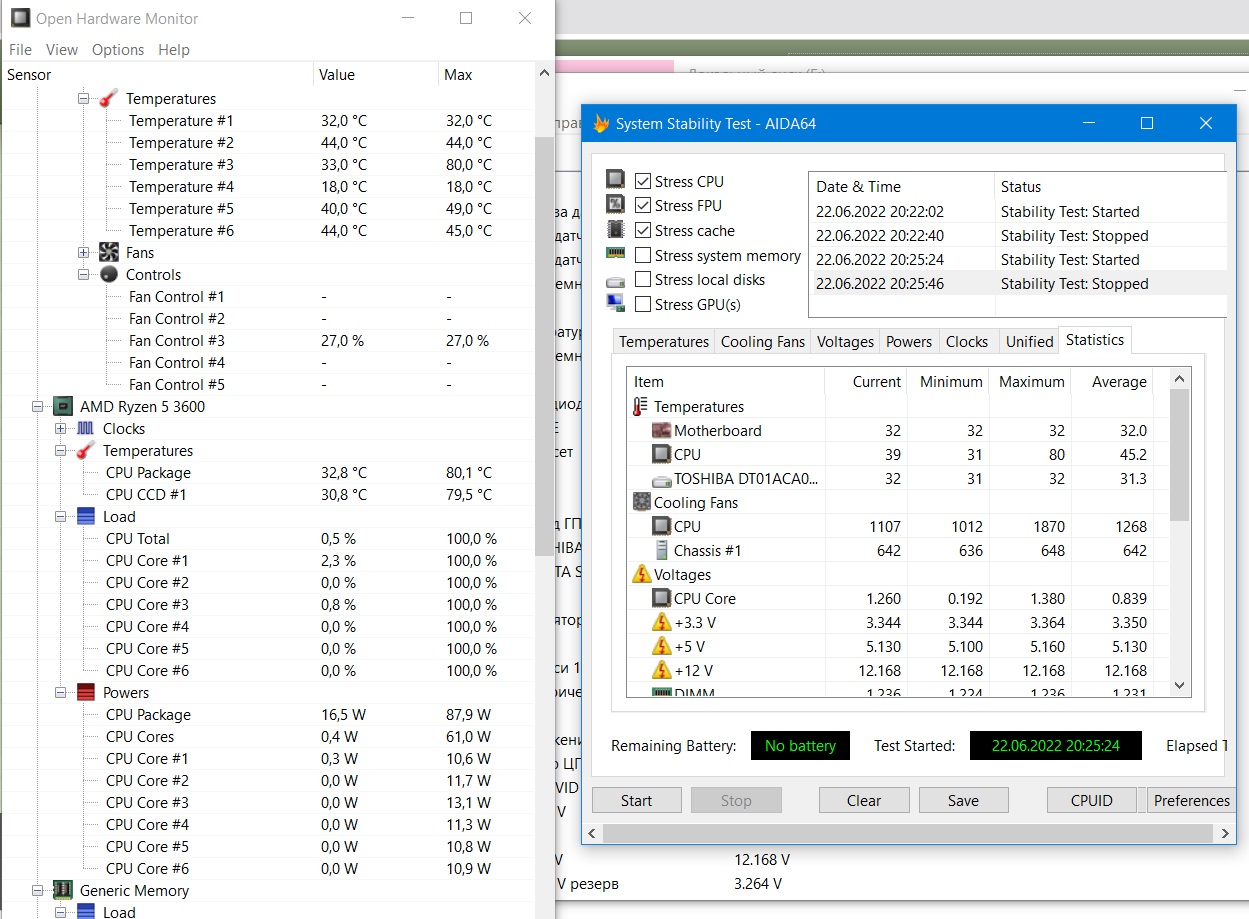1249x919 pixels.
Task: Click the warning icon next to +12 V
Action: 661,671
